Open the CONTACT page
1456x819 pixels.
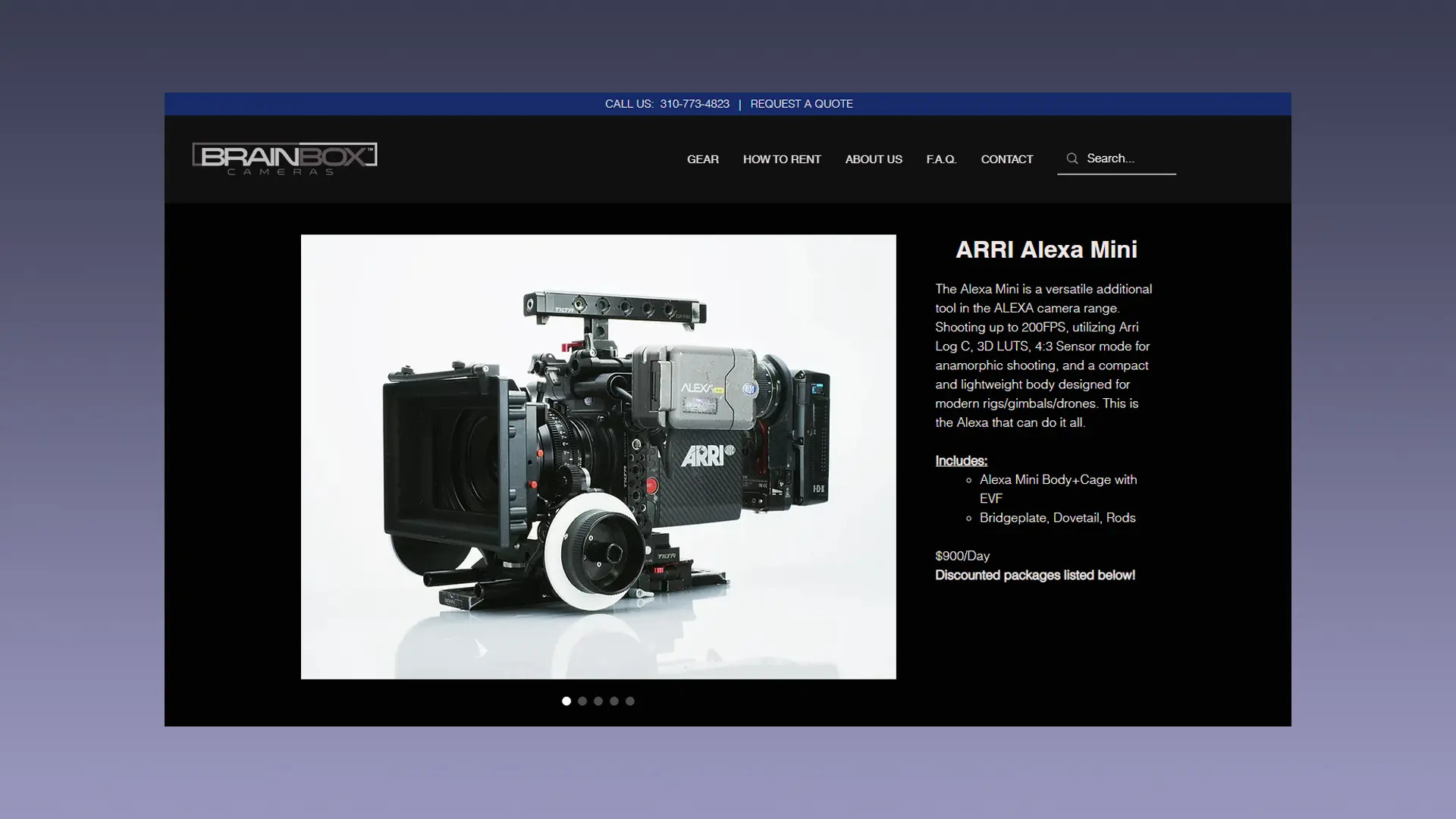1006,159
